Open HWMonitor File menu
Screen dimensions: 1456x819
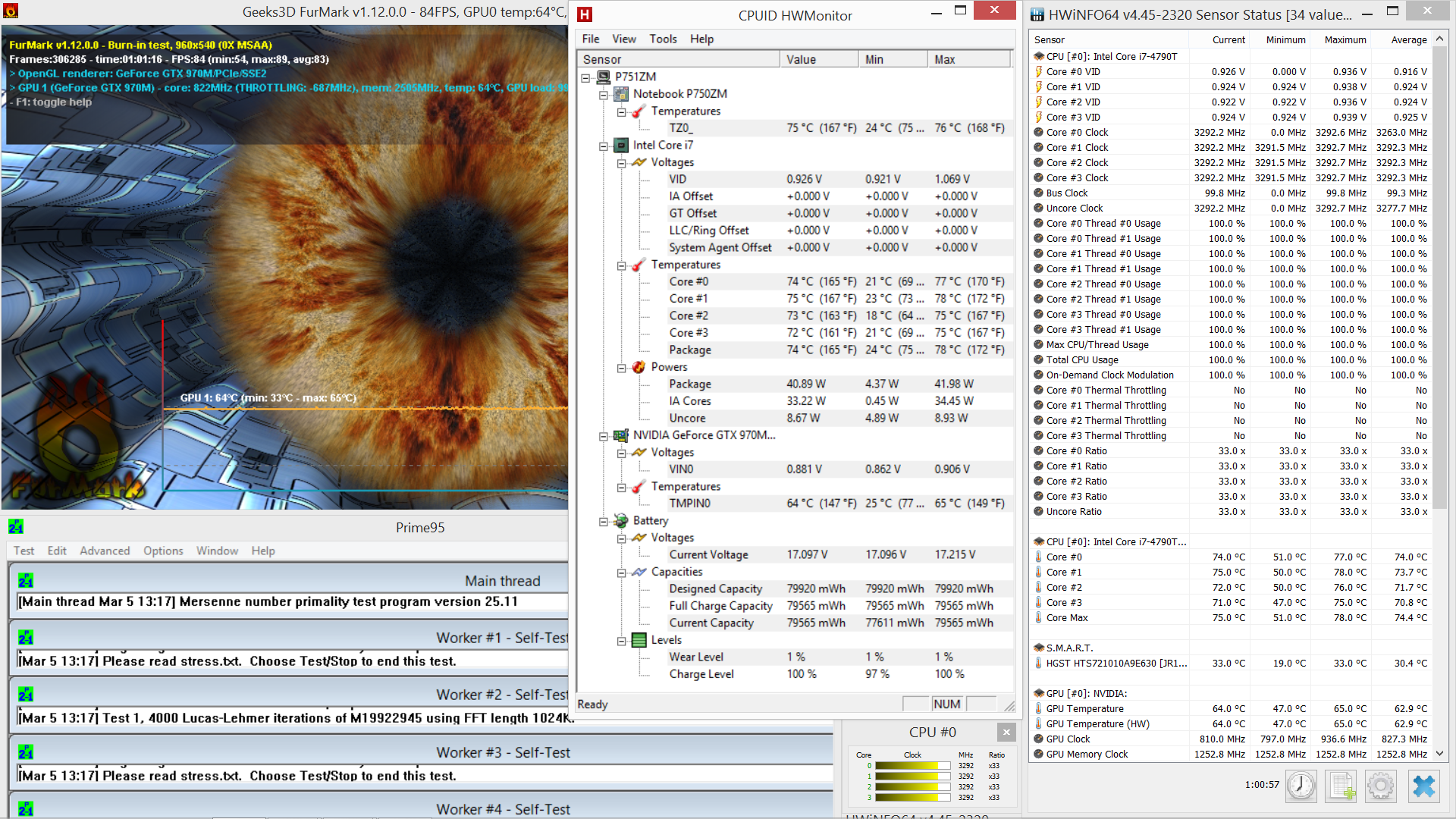[591, 39]
